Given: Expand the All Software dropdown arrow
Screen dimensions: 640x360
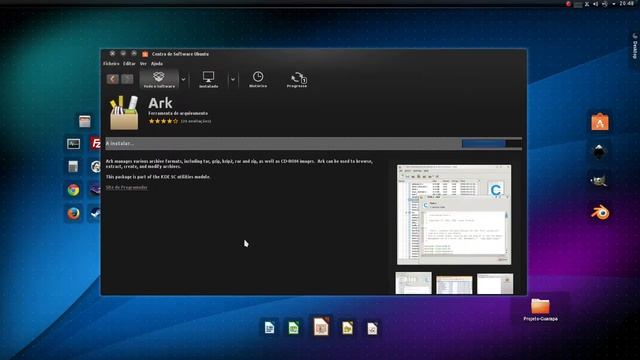Looking at the screenshot, I should coord(183,79).
